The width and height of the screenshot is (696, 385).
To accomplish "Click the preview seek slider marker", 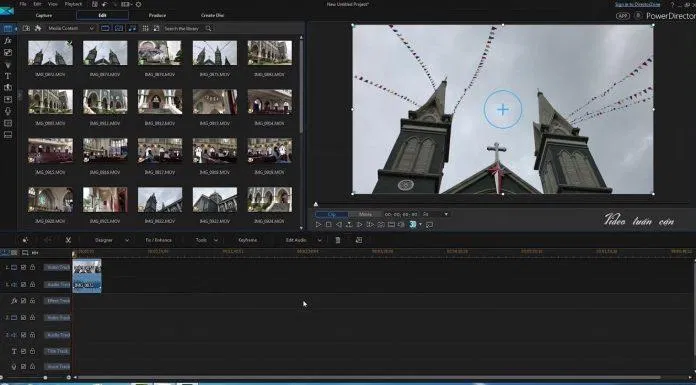I will [x=316, y=204].
